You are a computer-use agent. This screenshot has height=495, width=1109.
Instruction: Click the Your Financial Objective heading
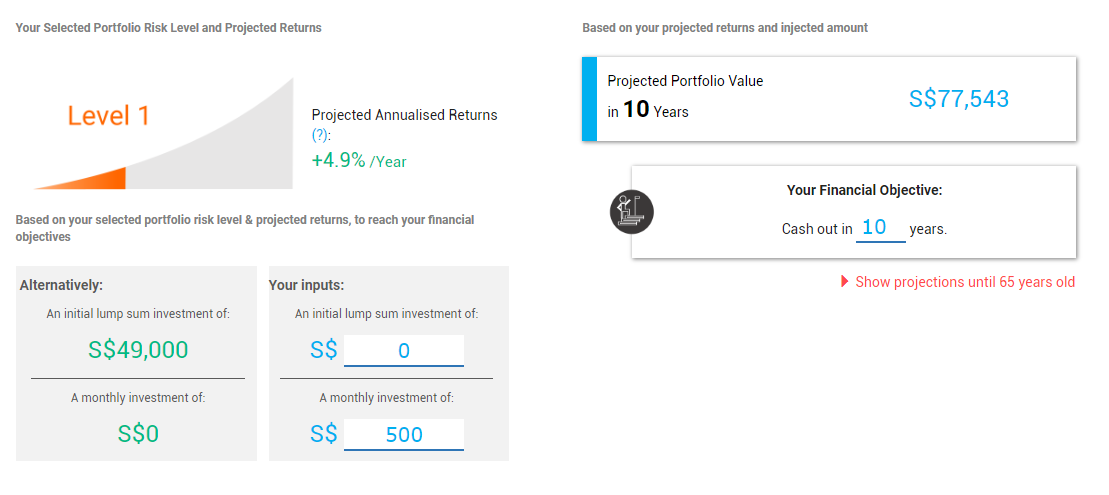pyautogui.click(x=864, y=190)
